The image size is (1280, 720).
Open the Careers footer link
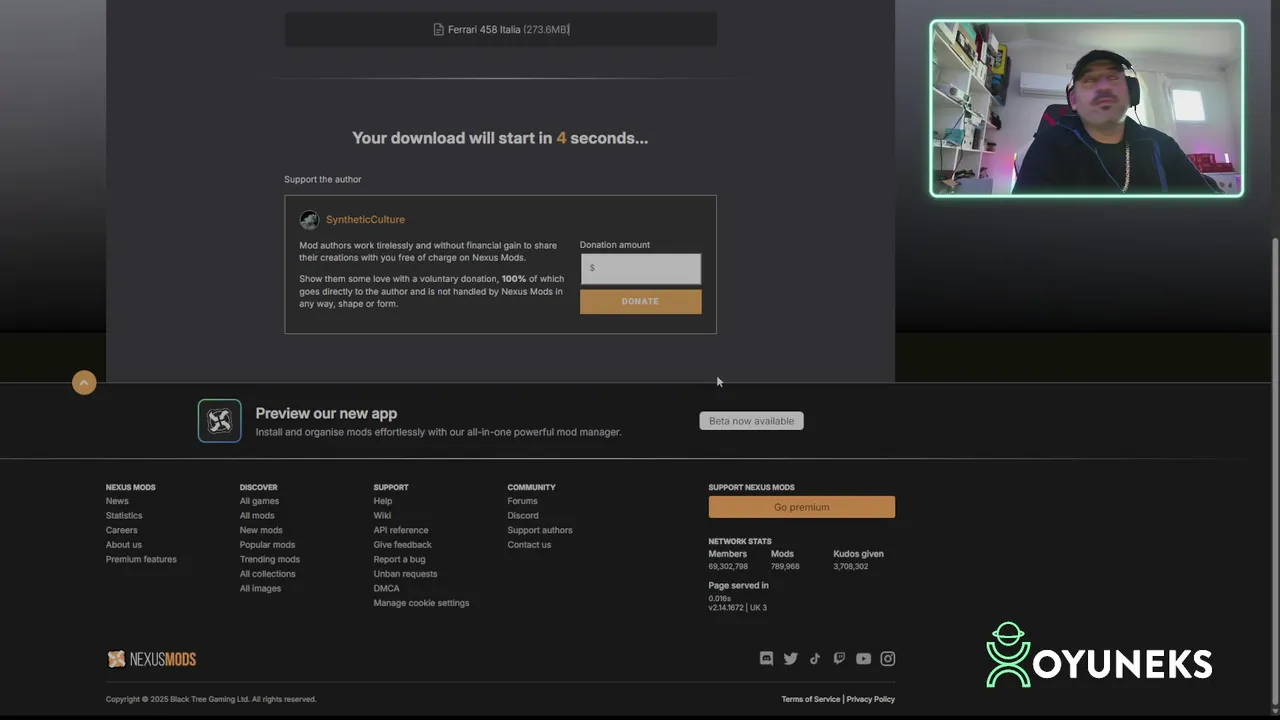[122, 530]
